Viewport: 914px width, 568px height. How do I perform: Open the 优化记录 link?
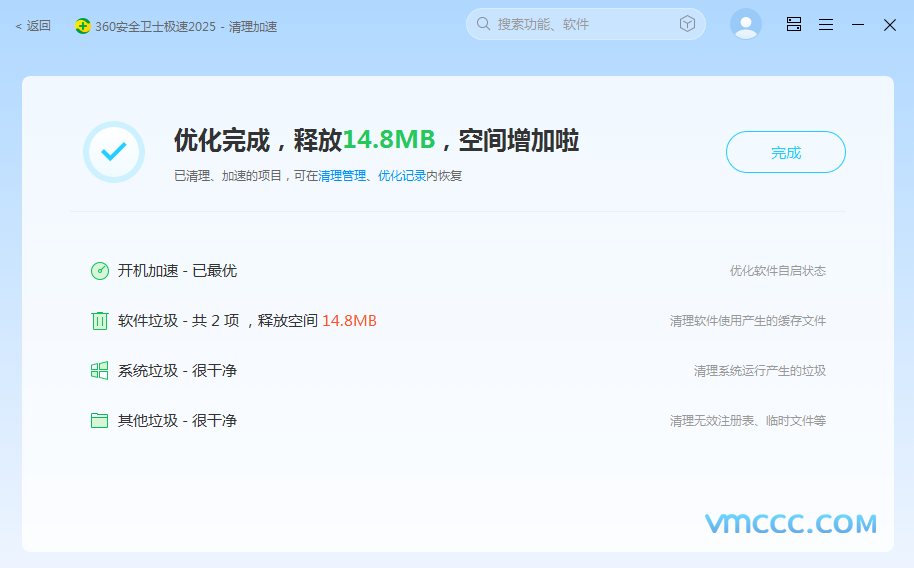tap(402, 176)
